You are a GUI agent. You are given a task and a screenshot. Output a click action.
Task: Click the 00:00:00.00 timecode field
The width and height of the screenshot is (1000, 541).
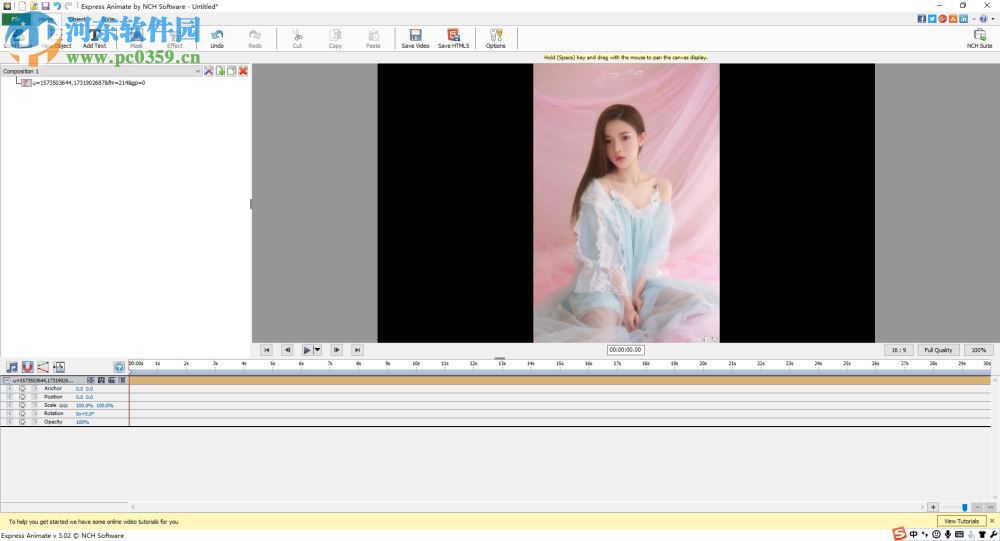[625, 350]
